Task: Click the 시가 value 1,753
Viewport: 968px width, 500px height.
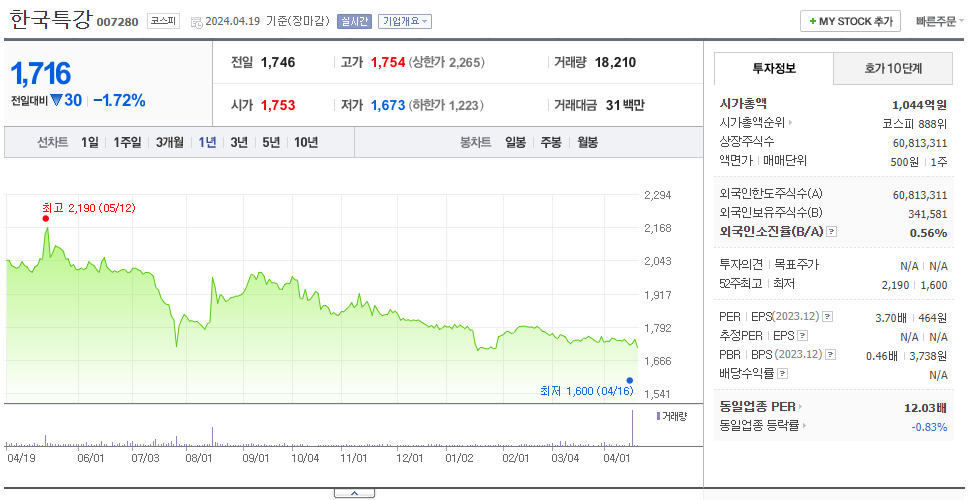Action: click(278, 106)
